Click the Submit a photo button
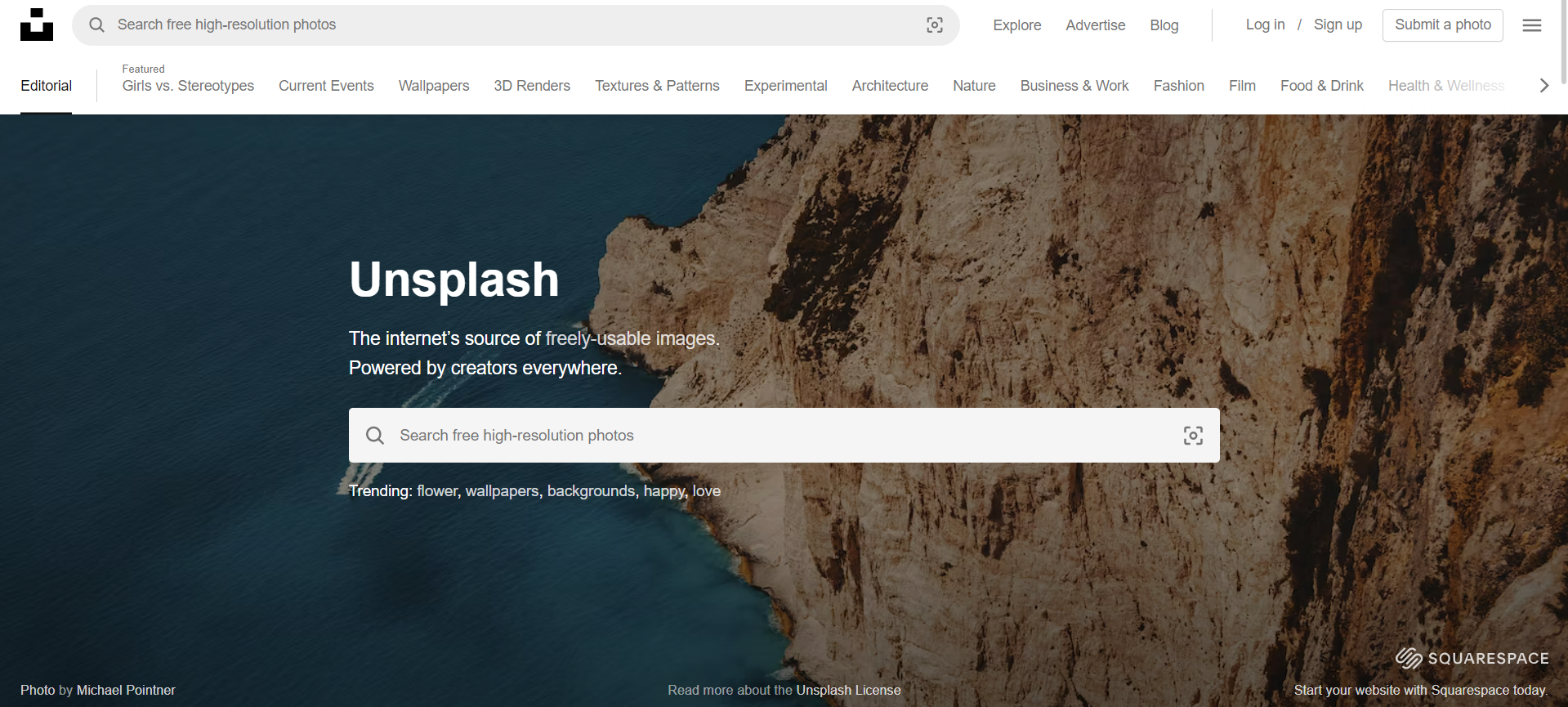 click(1443, 25)
